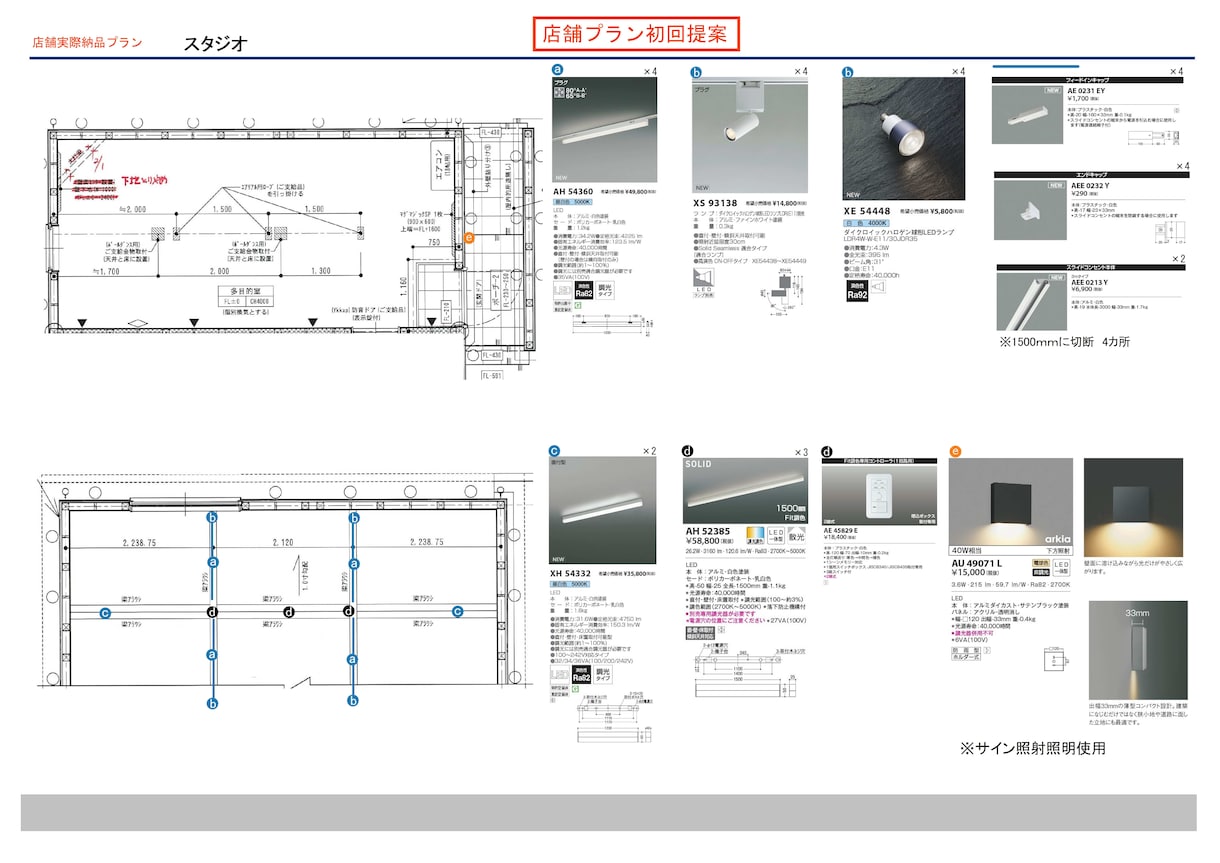Select the XS 93138 white spotlight photo

[x=750, y=136]
